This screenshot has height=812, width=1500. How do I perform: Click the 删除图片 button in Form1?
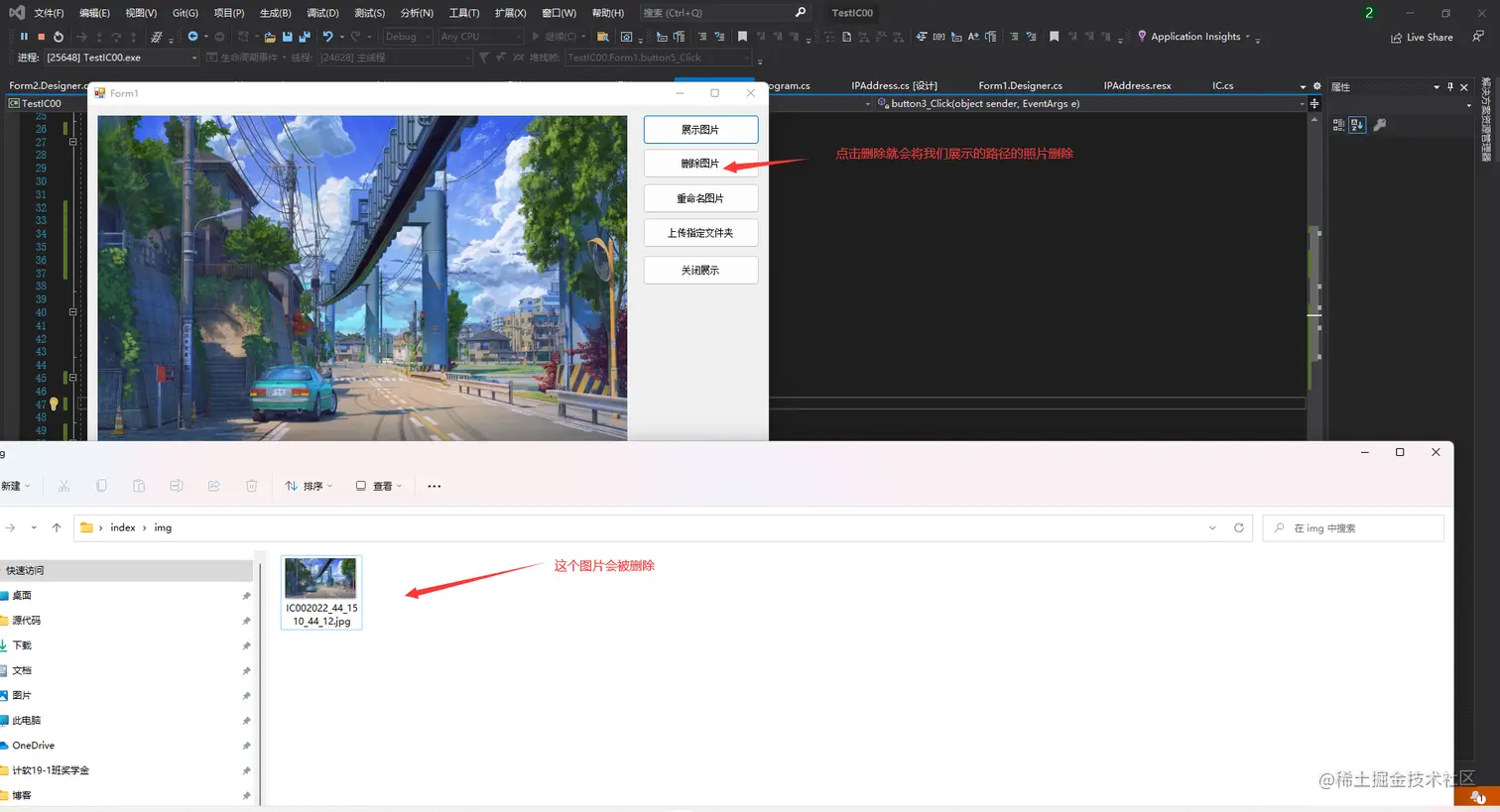pos(700,164)
